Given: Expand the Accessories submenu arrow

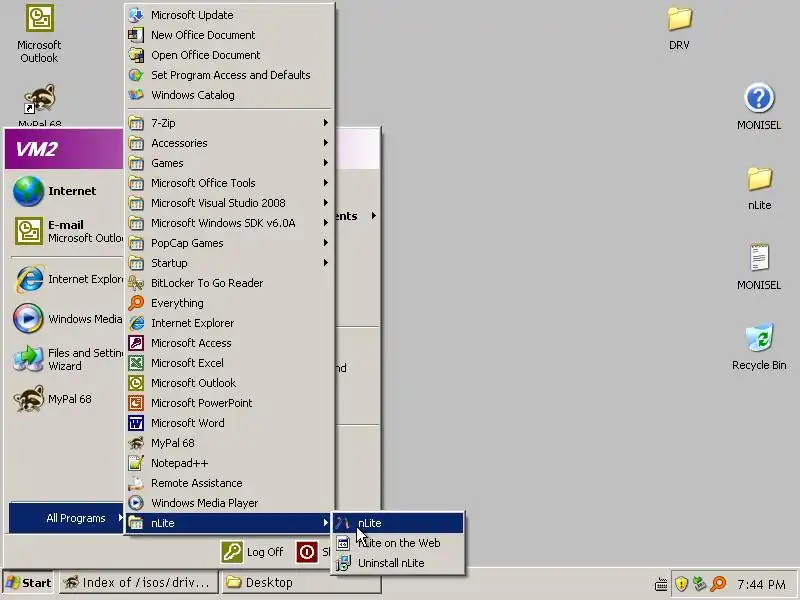Looking at the screenshot, I should click(325, 142).
